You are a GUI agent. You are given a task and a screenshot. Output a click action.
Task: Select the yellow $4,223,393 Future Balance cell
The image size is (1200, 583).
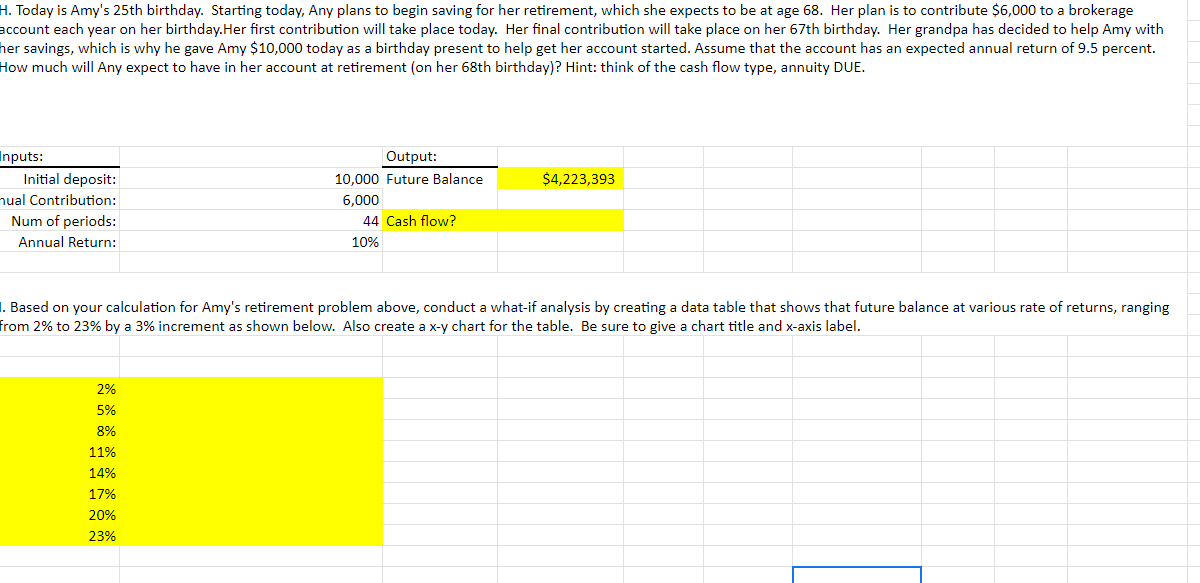[560, 178]
